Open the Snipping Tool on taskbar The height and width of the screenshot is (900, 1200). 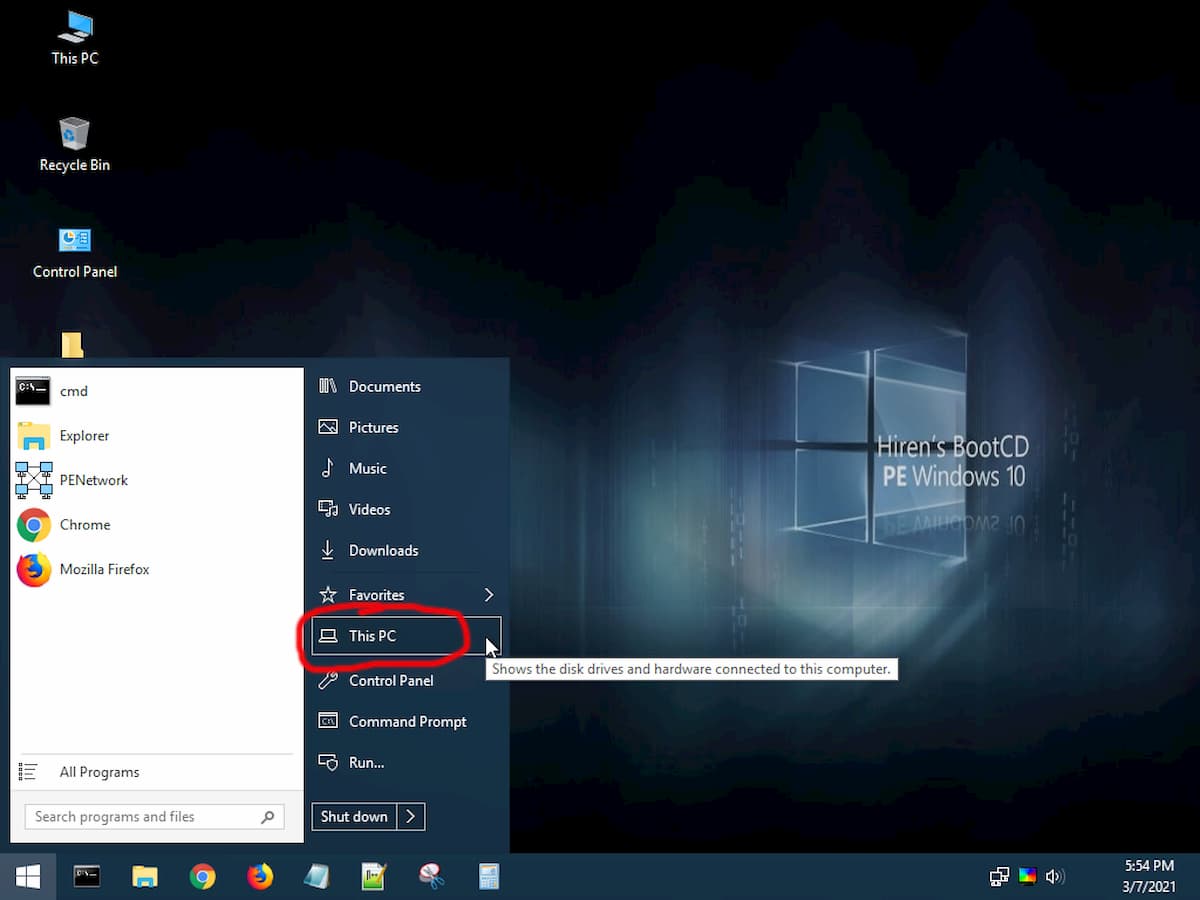[x=432, y=877]
